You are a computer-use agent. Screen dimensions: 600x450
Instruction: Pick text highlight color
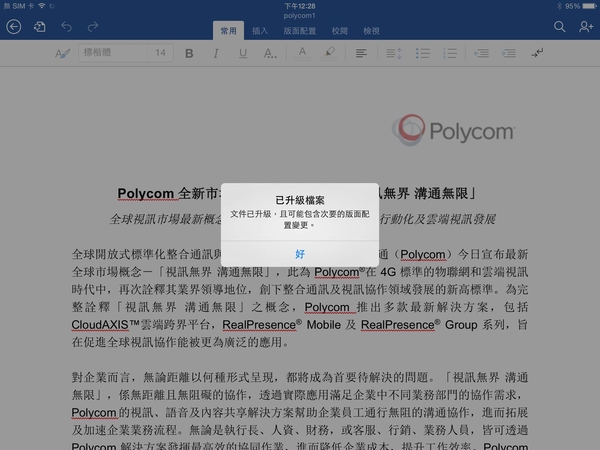click(x=329, y=53)
